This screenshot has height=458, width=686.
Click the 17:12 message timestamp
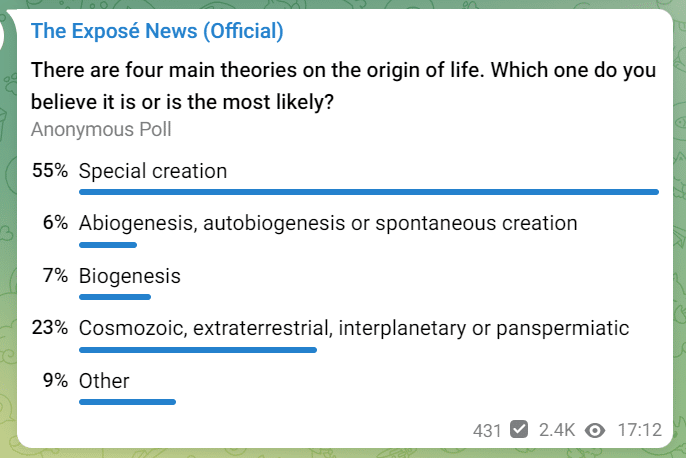click(x=639, y=430)
